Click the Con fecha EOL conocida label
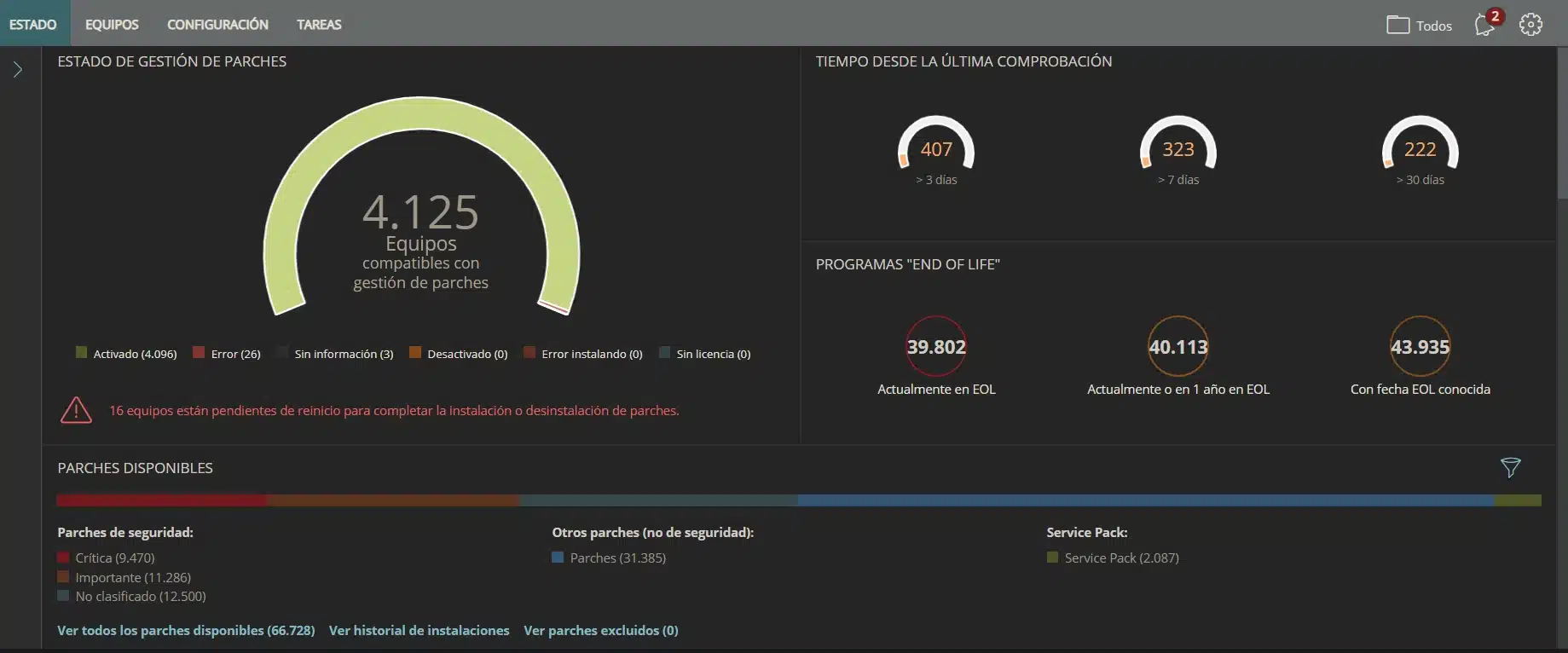 (x=1420, y=390)
